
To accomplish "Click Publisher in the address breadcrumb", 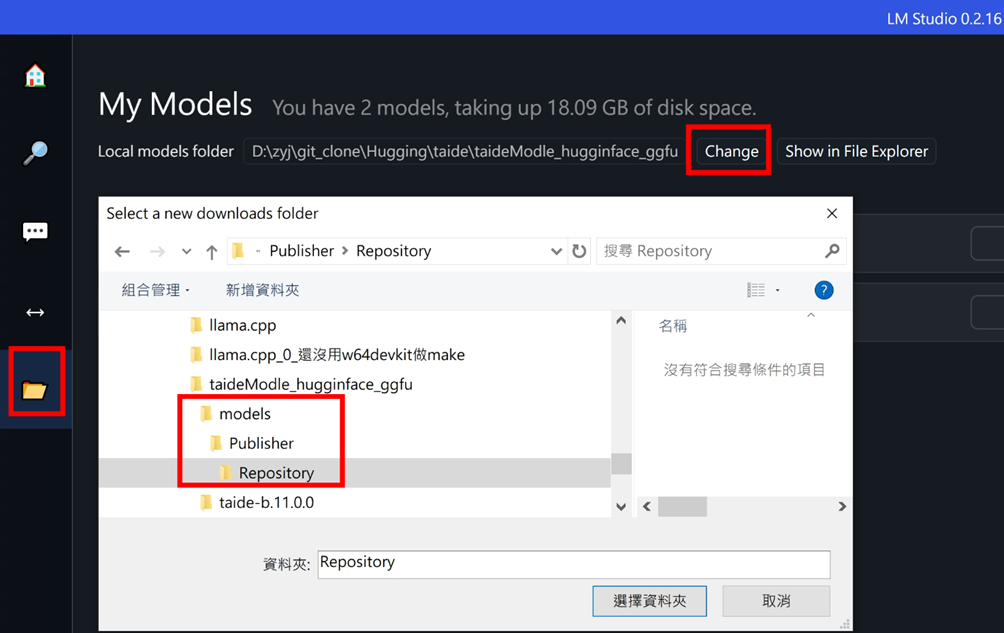I will click(302, 251).
